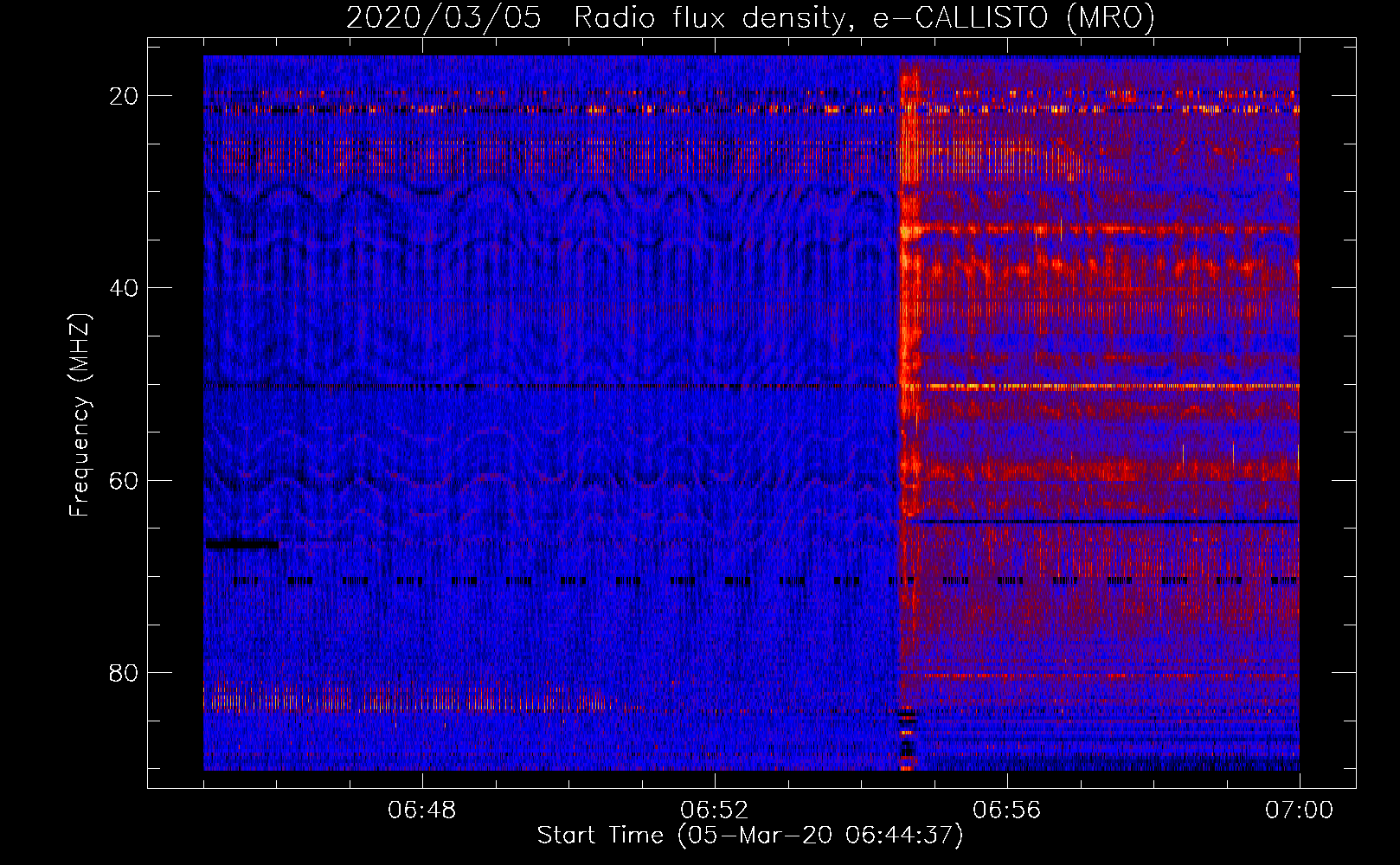Click the 'Start Time (05-Mar-20 06:44:37)' axis label
1400x865 pixels.
click(x=750, y=836)
